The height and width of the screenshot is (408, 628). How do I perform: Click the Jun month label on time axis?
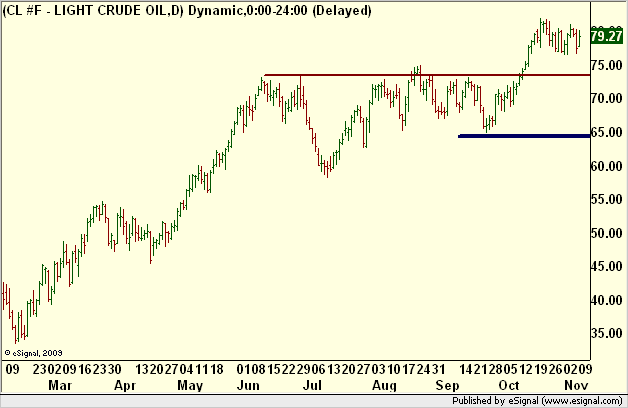tap(248, 386)
